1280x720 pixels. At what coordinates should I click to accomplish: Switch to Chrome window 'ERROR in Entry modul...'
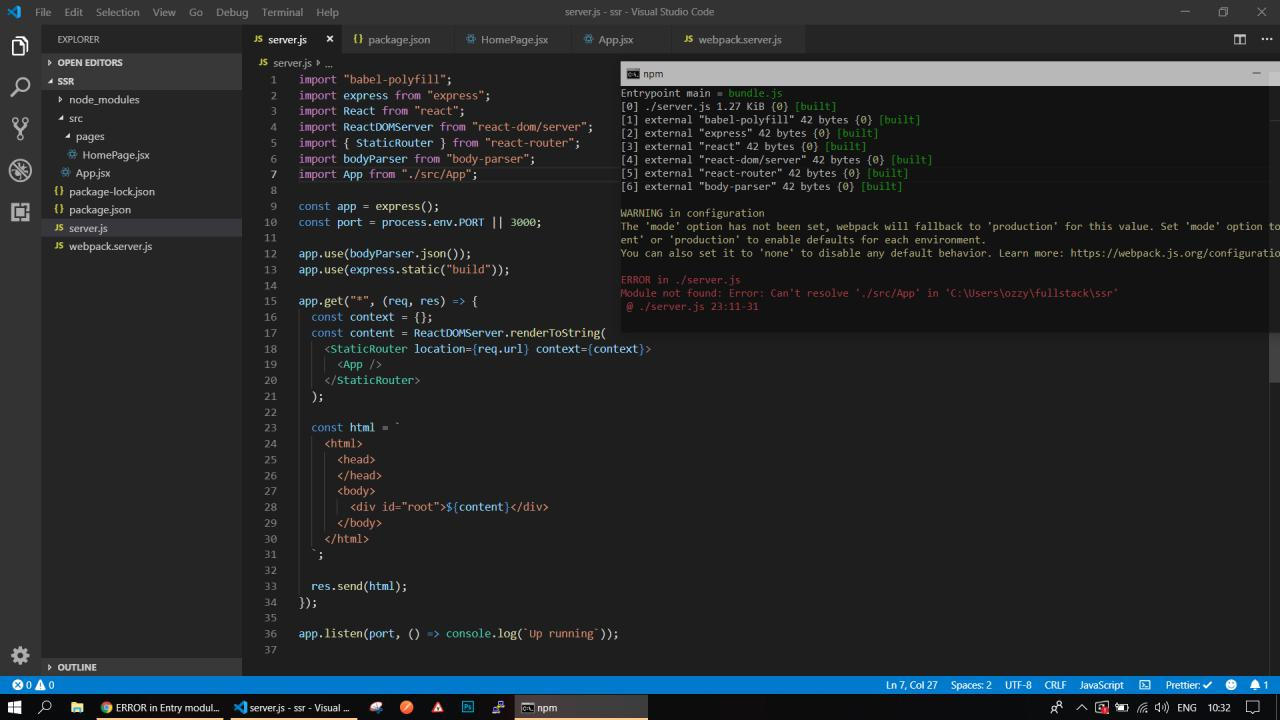[x=160, y=707]
